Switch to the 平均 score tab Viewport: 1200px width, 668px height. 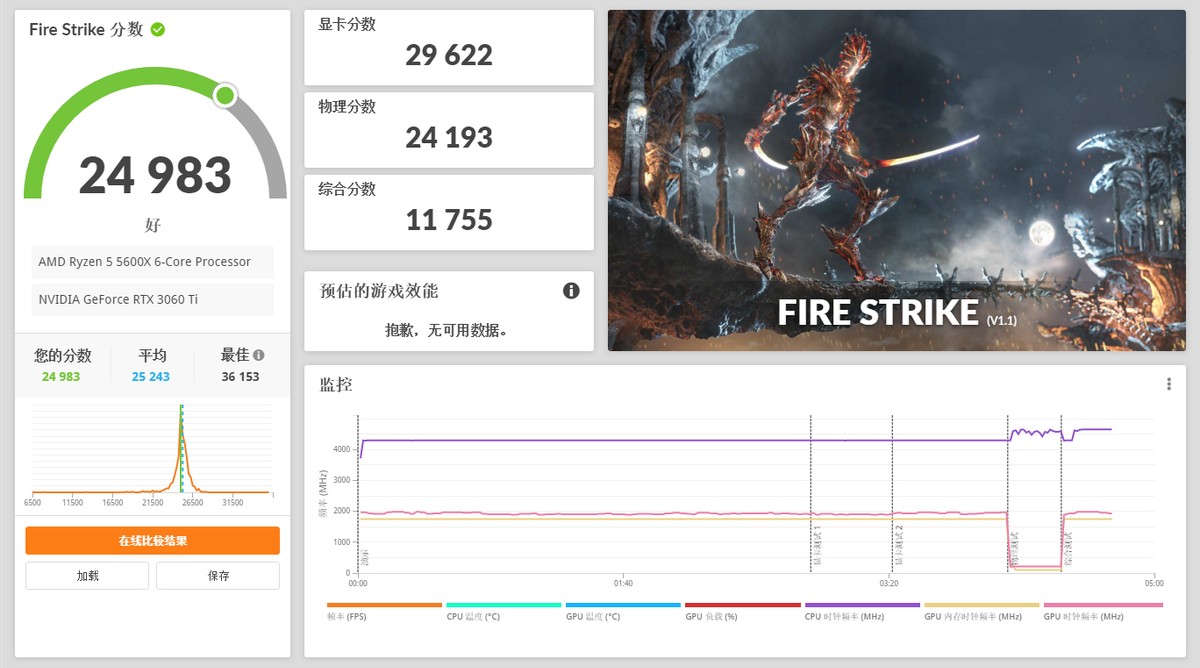click(x=151, y=365)
